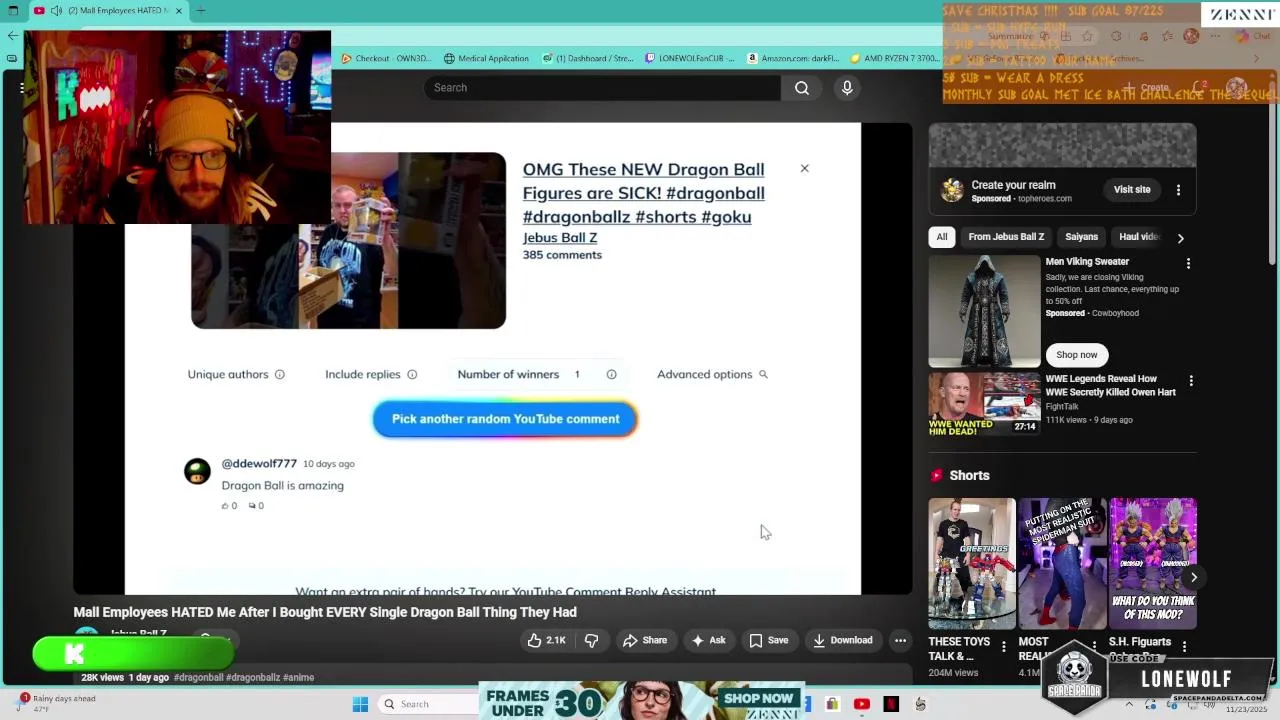The width and height of the screenshot is (1280, 720).
Task: Open WWE Legends Owen Hart video thumbnail
Action: [x=984, y=403]
